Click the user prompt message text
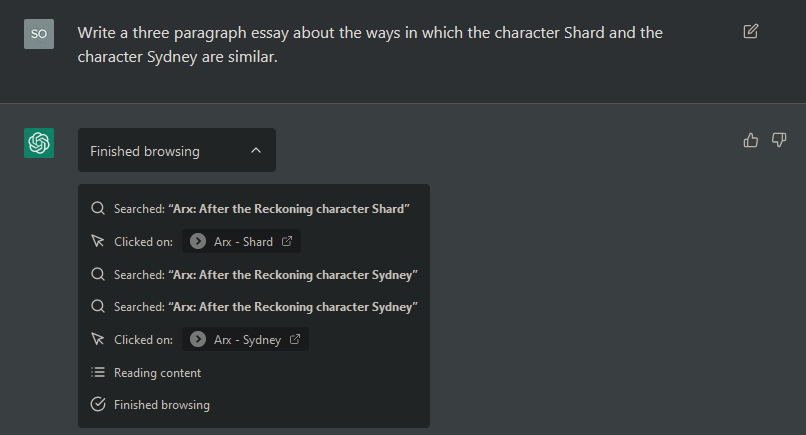This screenshot has width=806, height=435. point(370,45)
